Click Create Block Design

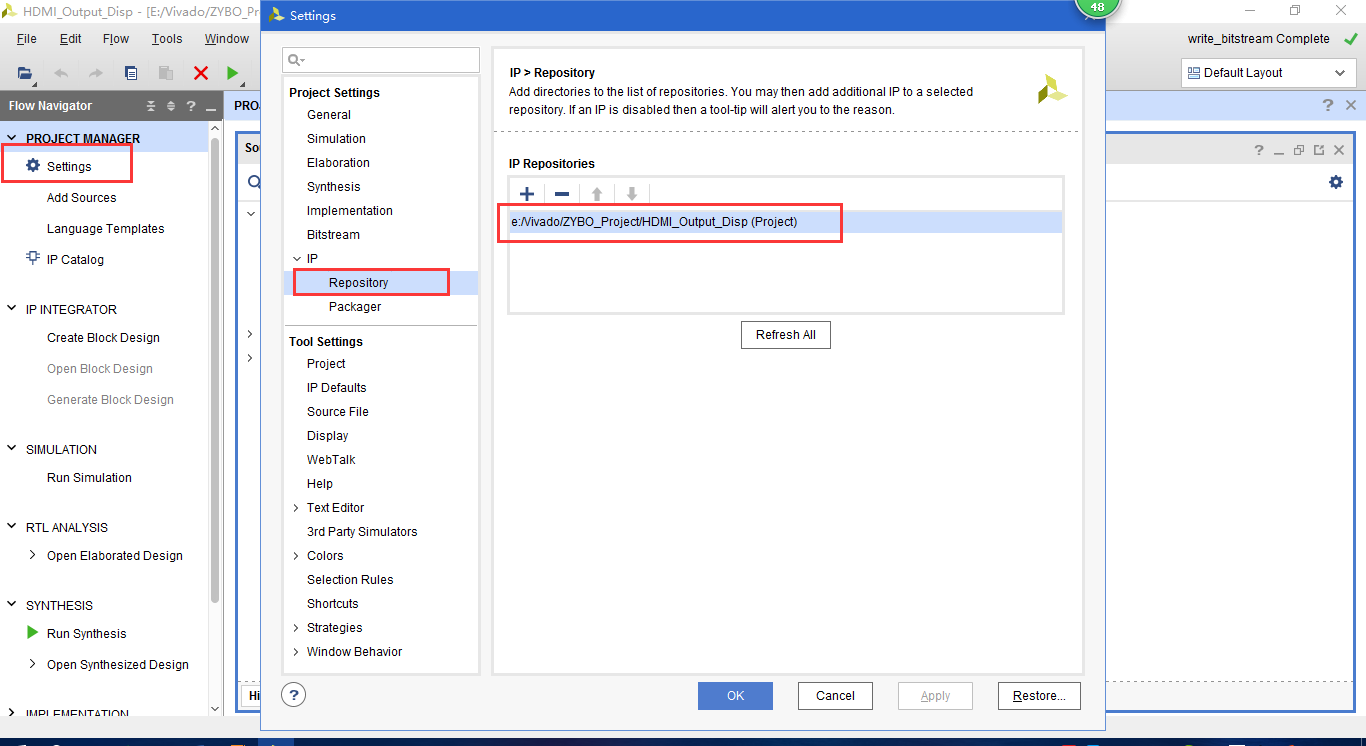(x=104, y=338)
